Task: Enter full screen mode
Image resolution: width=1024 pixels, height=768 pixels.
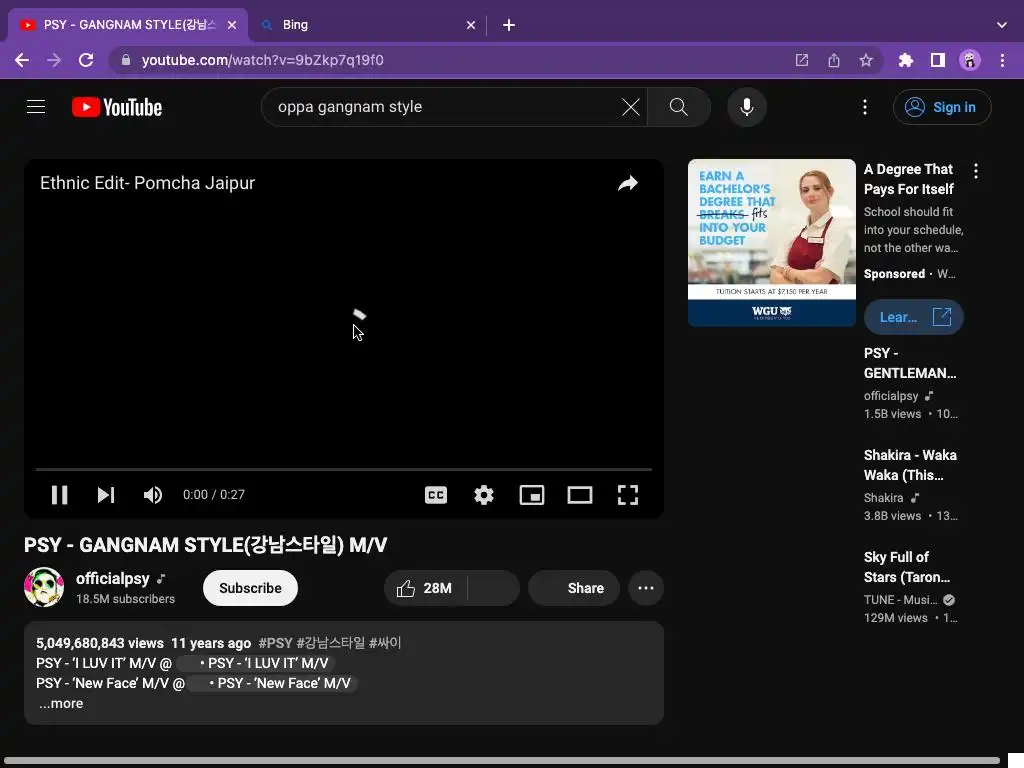Action: 628,495
